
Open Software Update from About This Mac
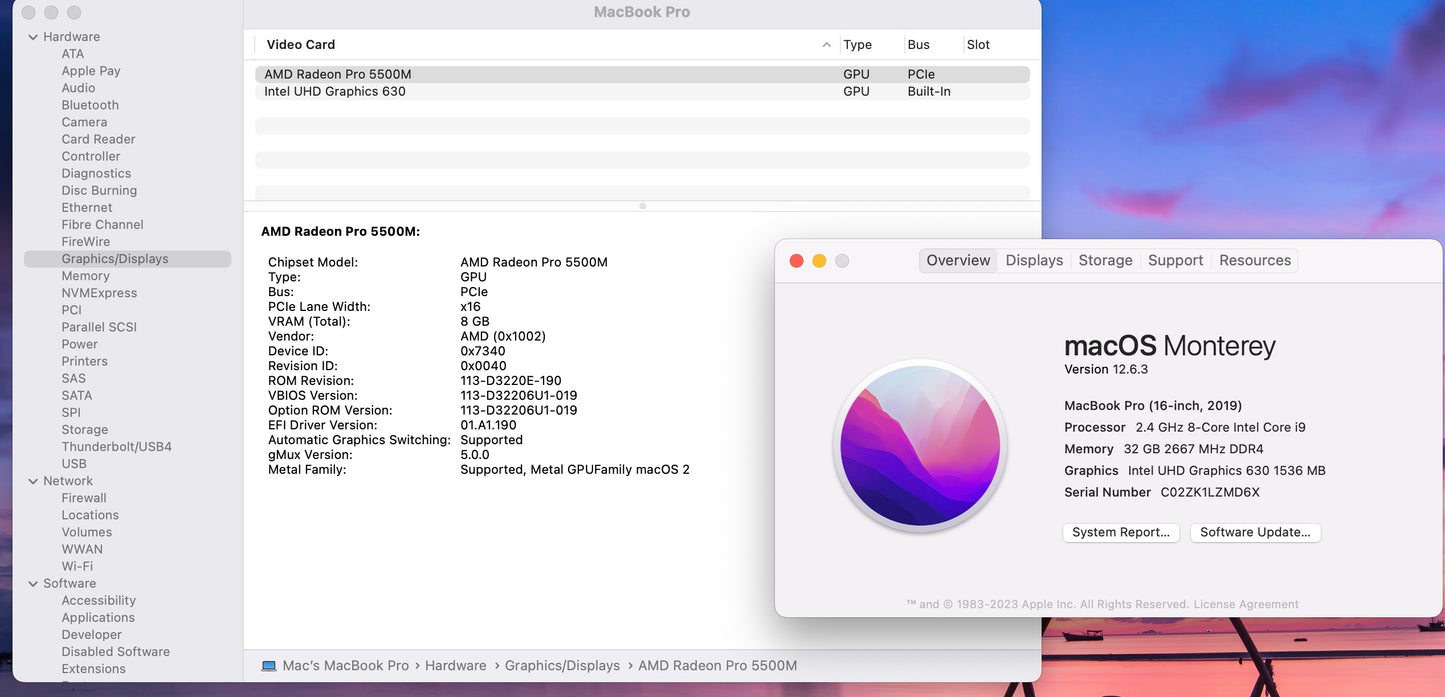pos(1255,532)
